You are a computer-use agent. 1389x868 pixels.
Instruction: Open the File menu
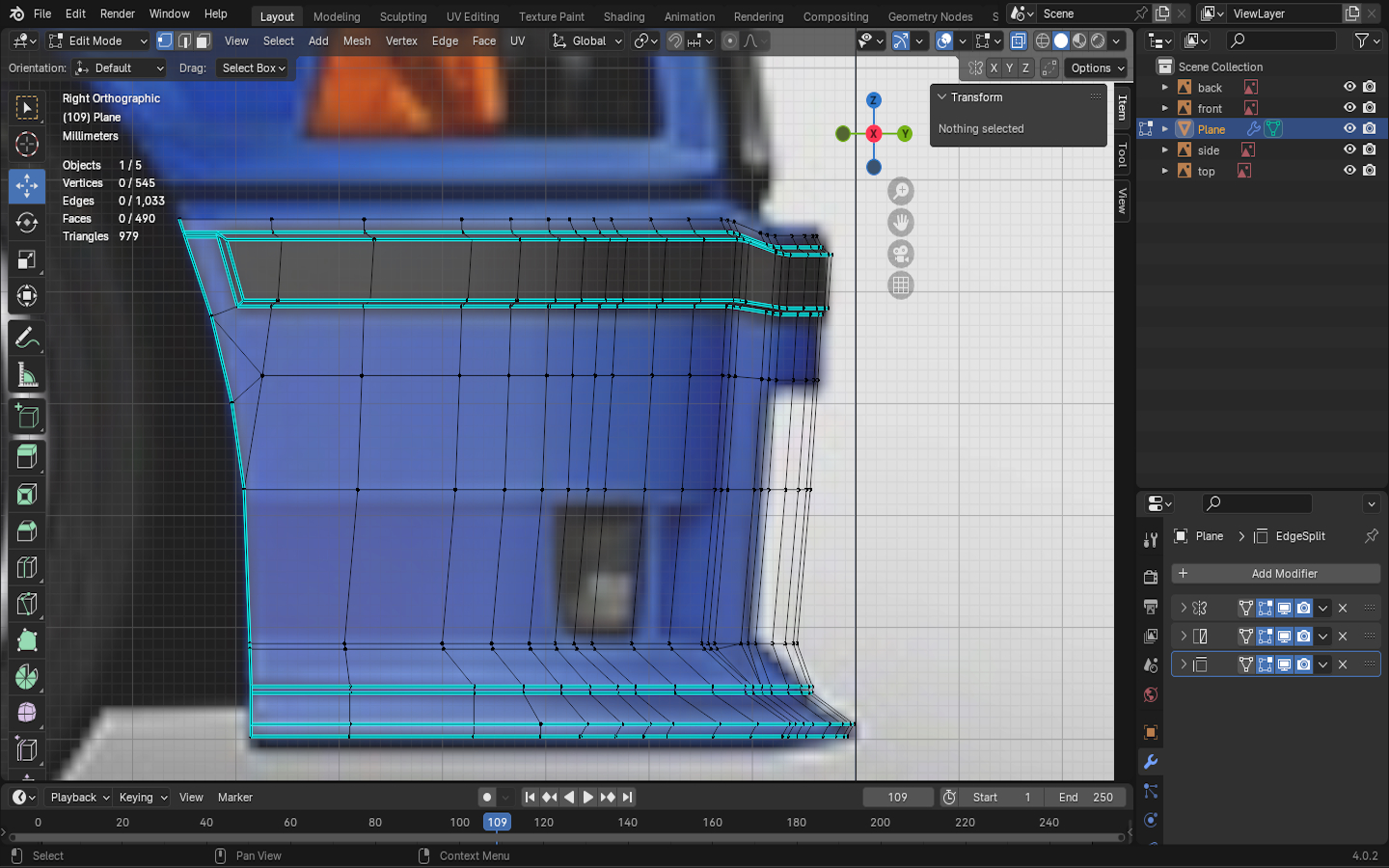click(42, 14)
